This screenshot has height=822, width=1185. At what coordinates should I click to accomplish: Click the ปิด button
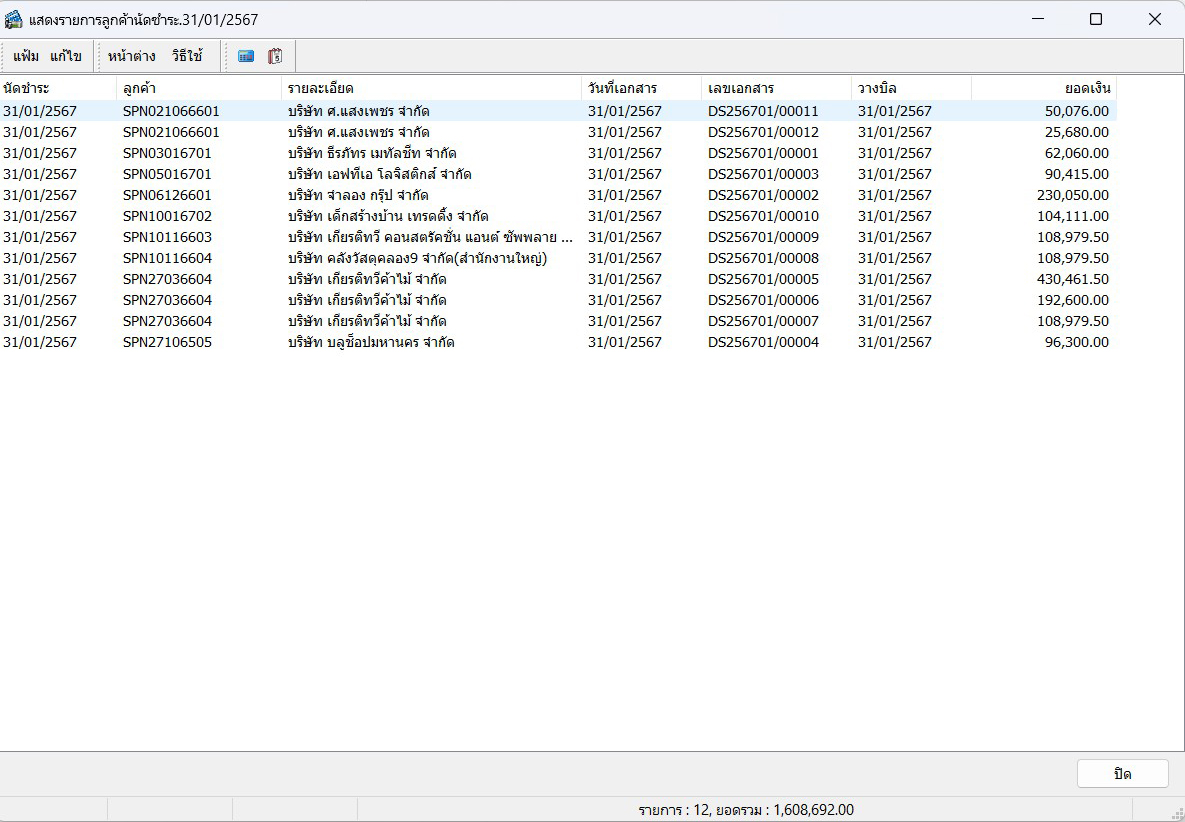1122,774
